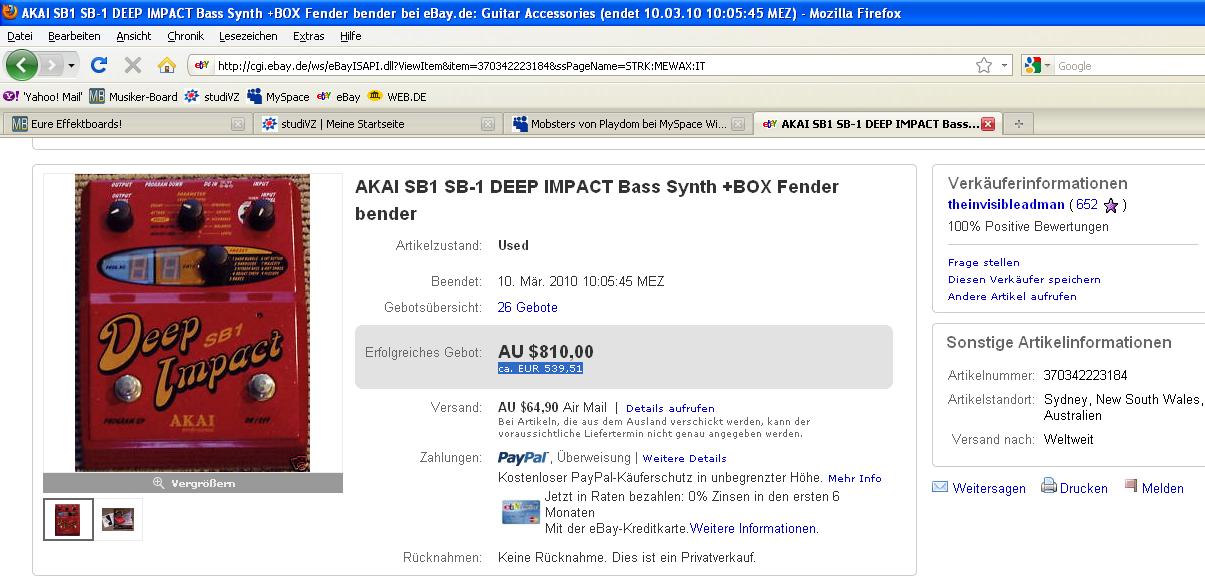The image size is (1205, 579).
Task: Bookmark this page with the star icon
Action: (x=984, y=66)
